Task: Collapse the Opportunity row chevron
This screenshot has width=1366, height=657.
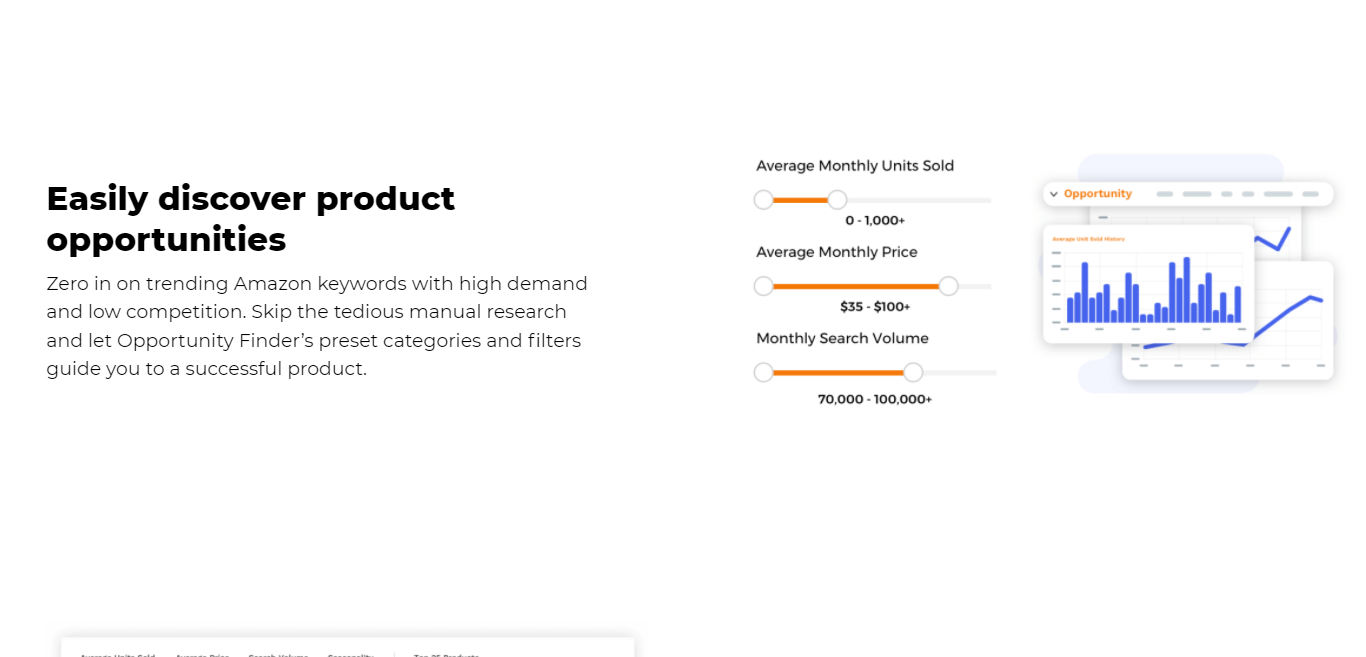Action: (1053, 194)
